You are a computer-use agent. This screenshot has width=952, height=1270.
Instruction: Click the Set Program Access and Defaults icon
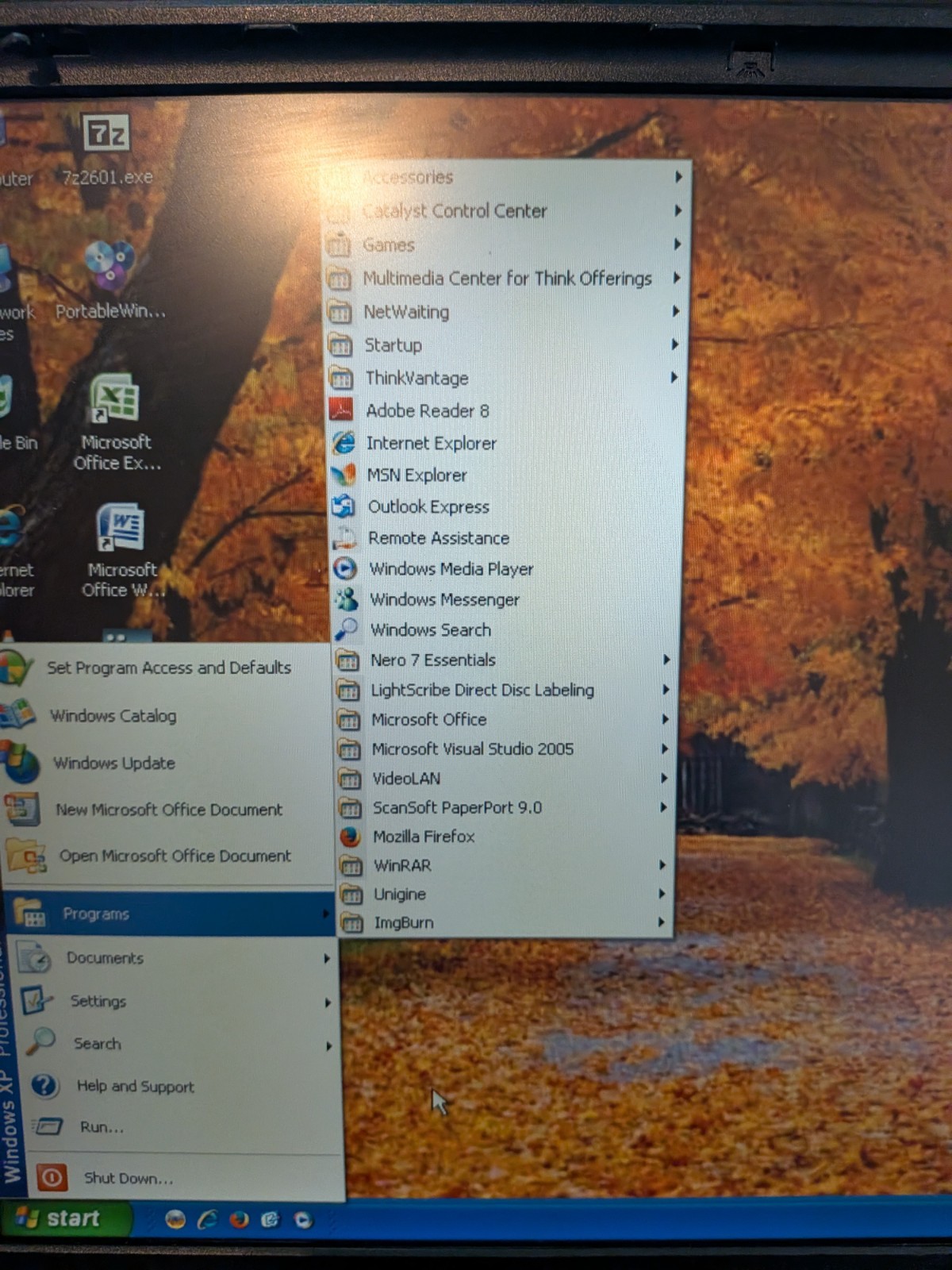(x=17, y=667)
